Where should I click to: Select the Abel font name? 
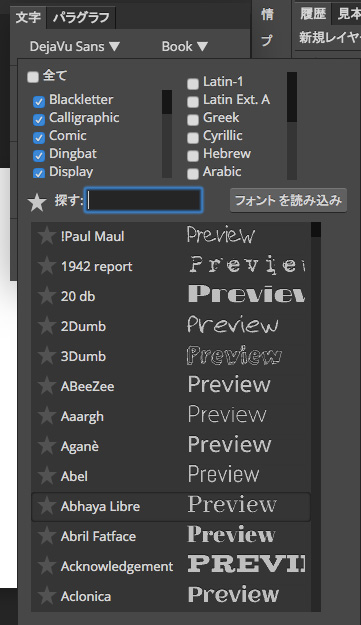(x=74, y=476)
